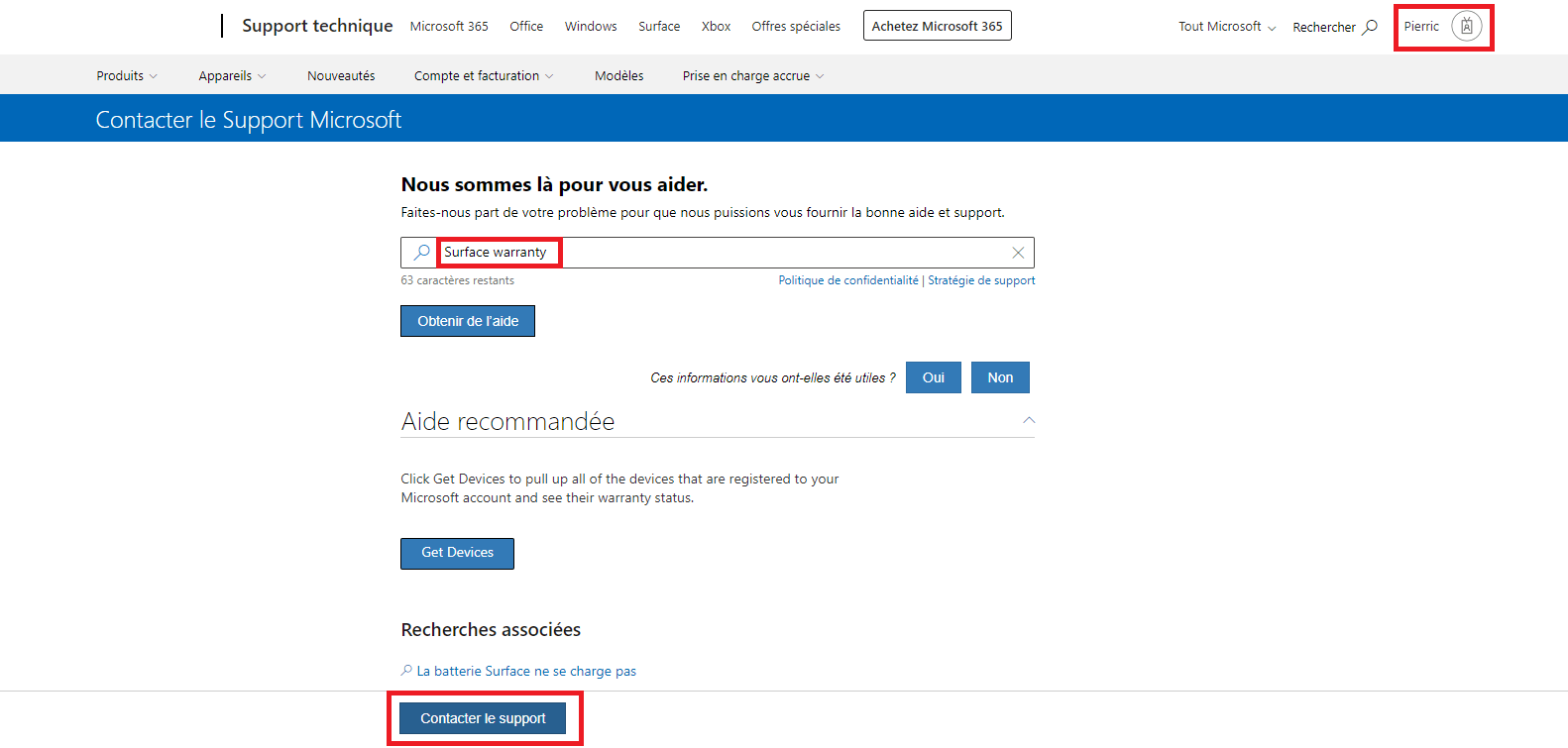
Task: Click the Rechercher magnifier icon in header
Action: pyautogui.click(x=1370, y=27)
